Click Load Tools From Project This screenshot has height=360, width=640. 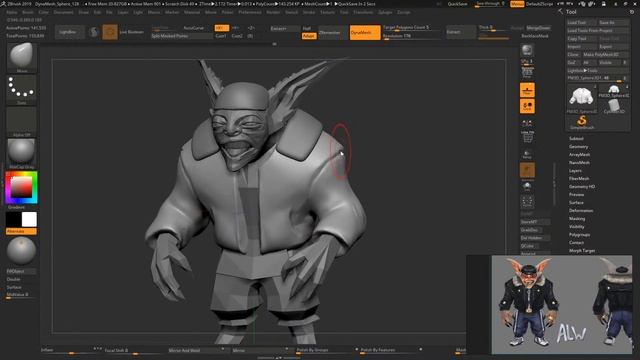point(597,31)
